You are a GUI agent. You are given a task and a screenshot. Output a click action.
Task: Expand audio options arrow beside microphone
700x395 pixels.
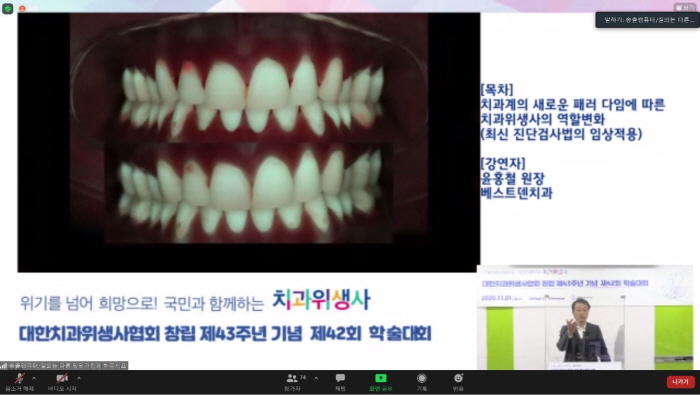click(x=34, y=378)
